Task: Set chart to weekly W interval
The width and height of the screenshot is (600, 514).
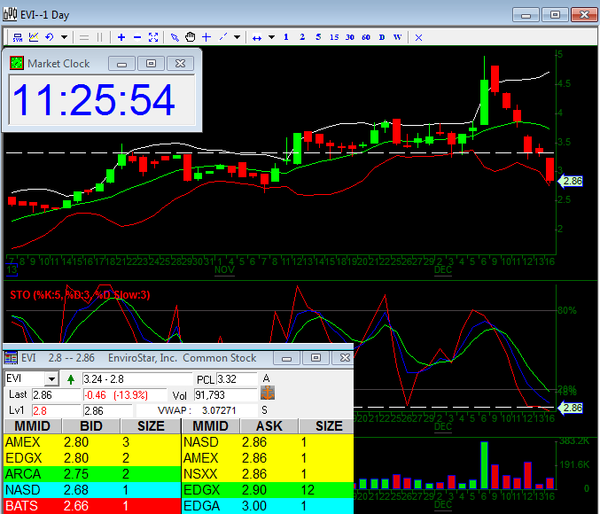Action: [x=397, y=37]
